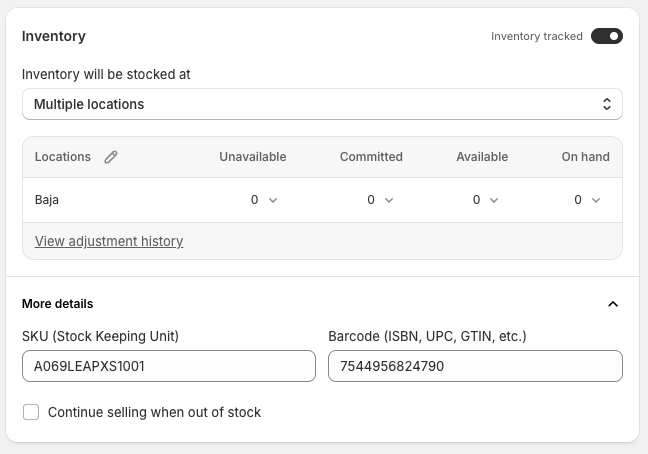Open the Multiple locations selector

[322, 104]
